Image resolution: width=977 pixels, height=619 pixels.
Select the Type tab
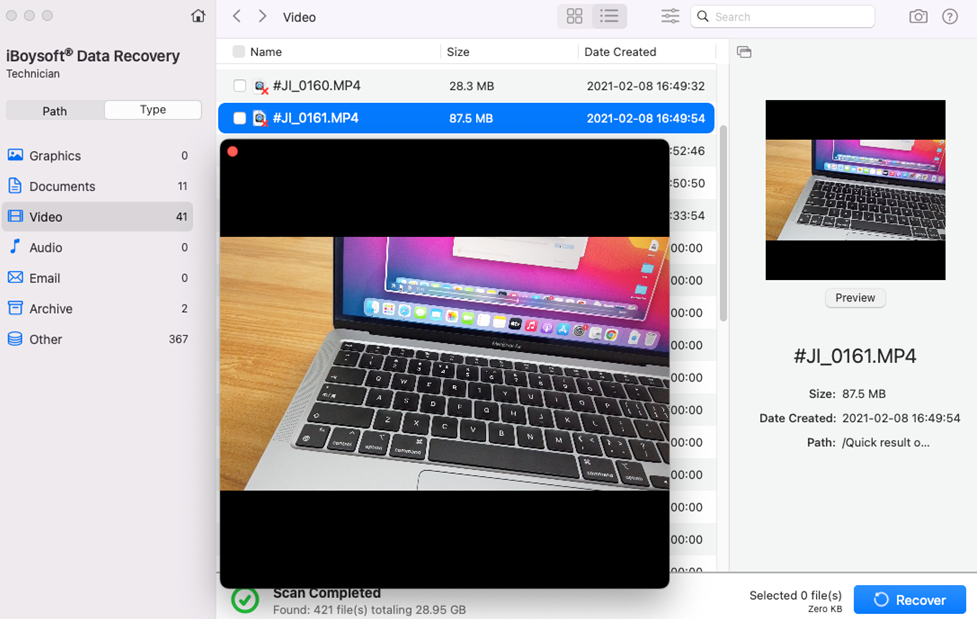(153, 110)
